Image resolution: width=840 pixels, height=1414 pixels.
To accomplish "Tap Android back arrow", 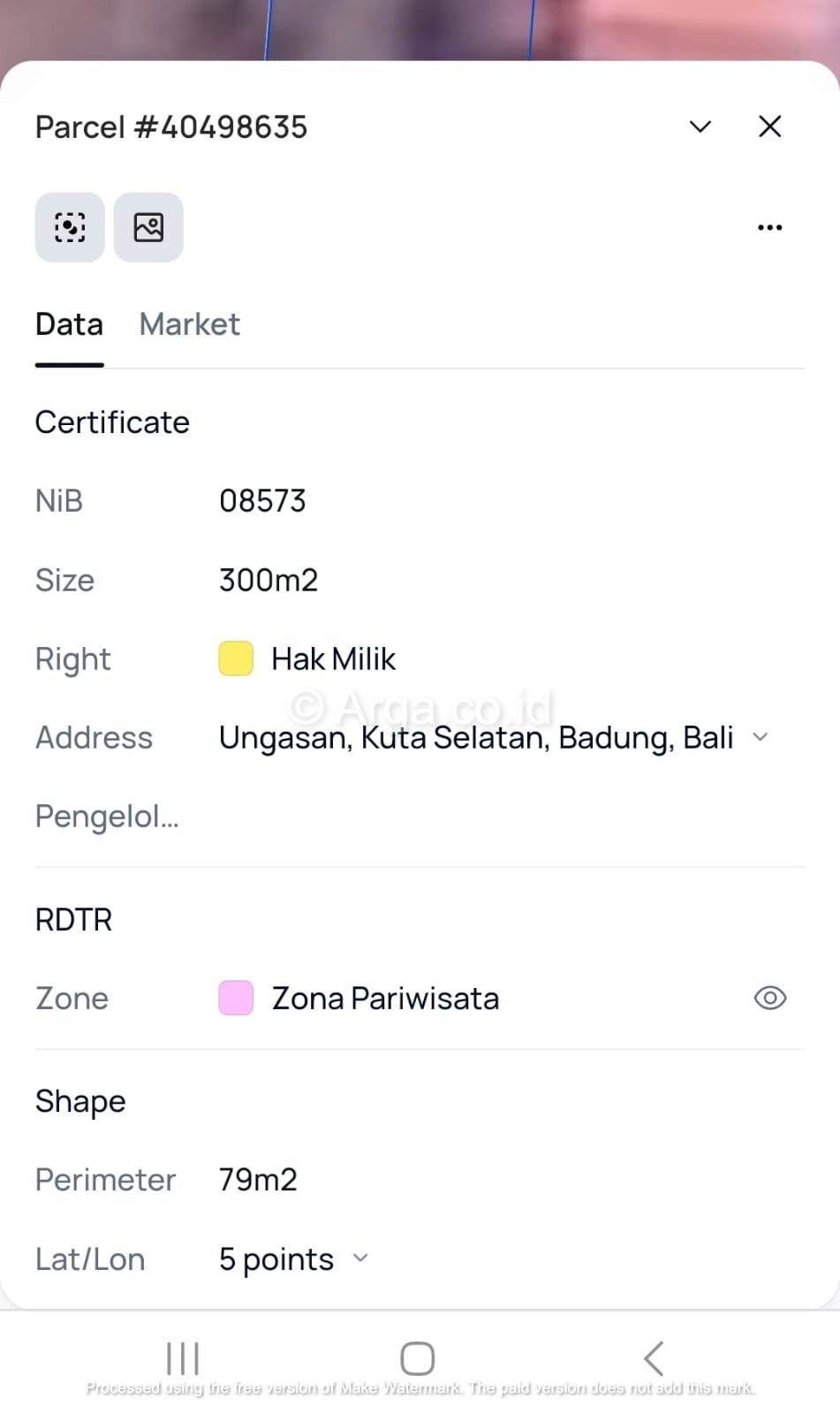I will tap(654, 1357).
